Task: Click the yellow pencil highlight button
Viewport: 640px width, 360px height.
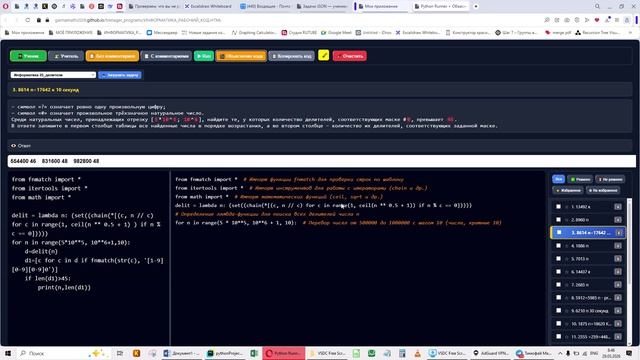Action: point(323,55)
